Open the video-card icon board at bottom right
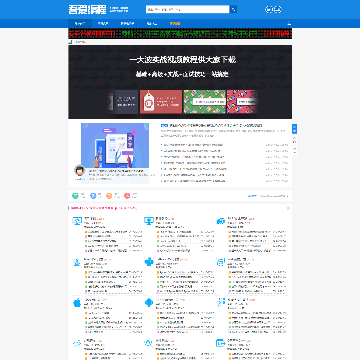 tap(221, 343)
